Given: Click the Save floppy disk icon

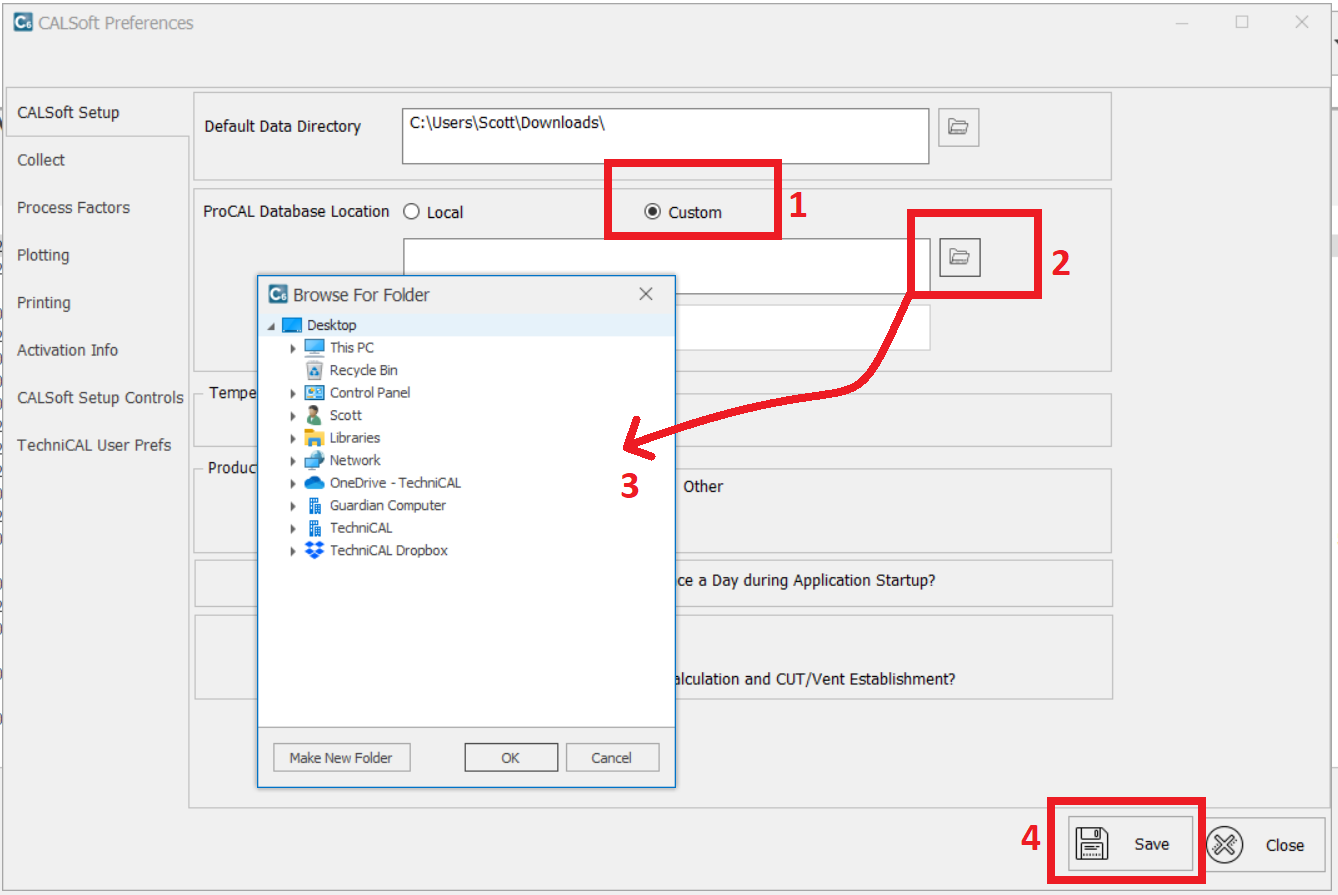Looking at the screenshot, I should coord(1092,845).
